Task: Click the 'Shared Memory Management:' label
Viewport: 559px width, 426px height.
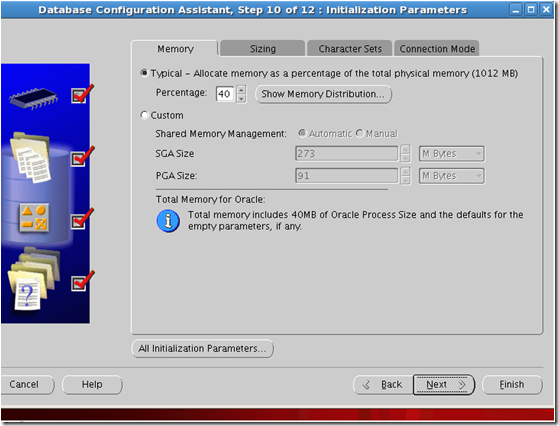Action: (x=221, y=134)
